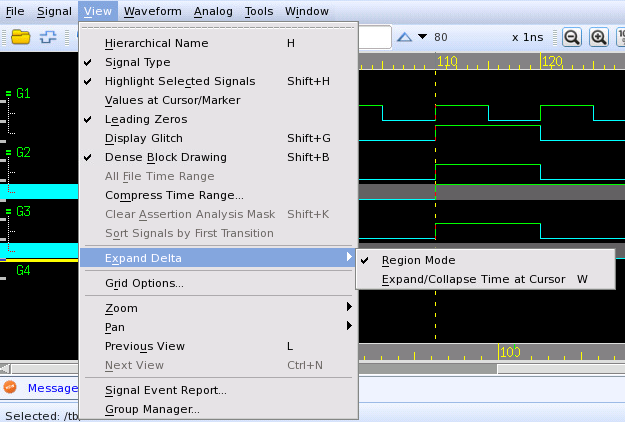The image size is (625, 422).
Task: Enable the Display Glitch option
Action: pos(218,138)
